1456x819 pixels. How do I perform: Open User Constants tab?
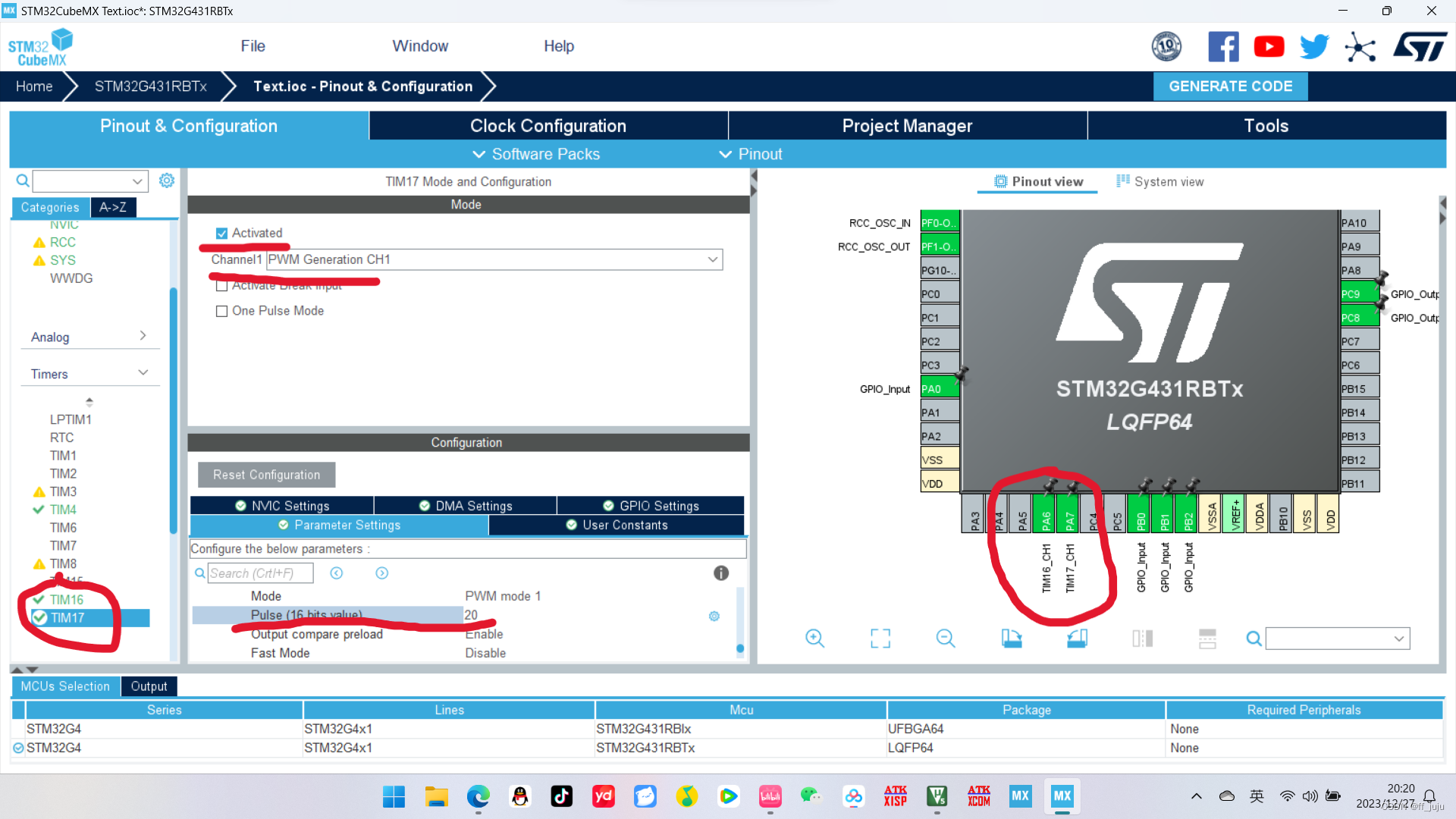click(617, 526)
